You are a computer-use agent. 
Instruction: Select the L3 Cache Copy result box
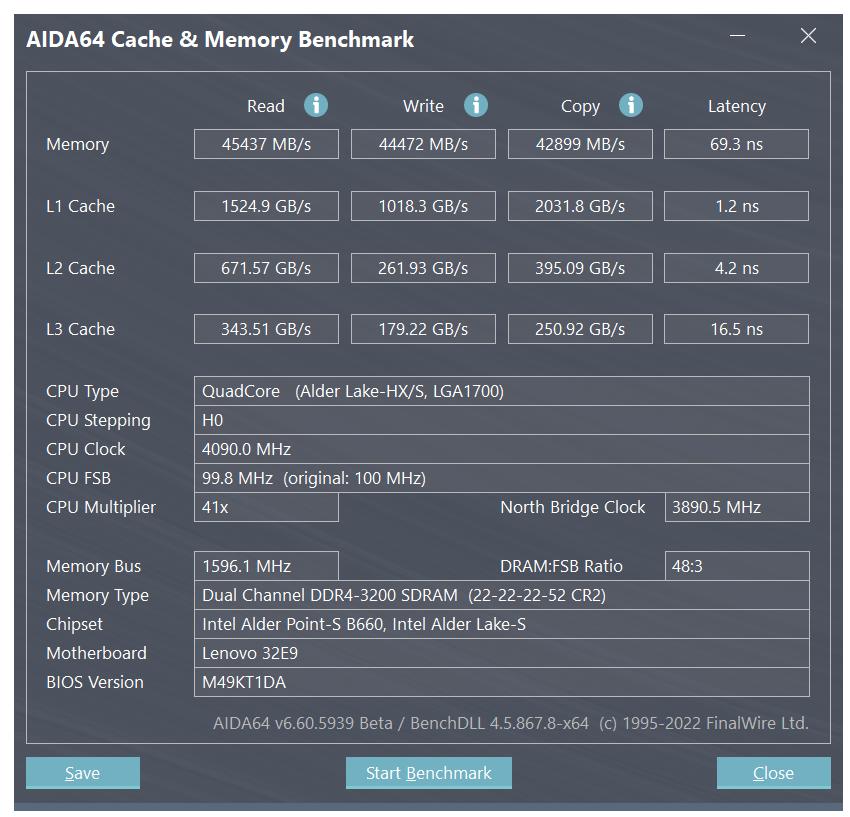point(580,329)
